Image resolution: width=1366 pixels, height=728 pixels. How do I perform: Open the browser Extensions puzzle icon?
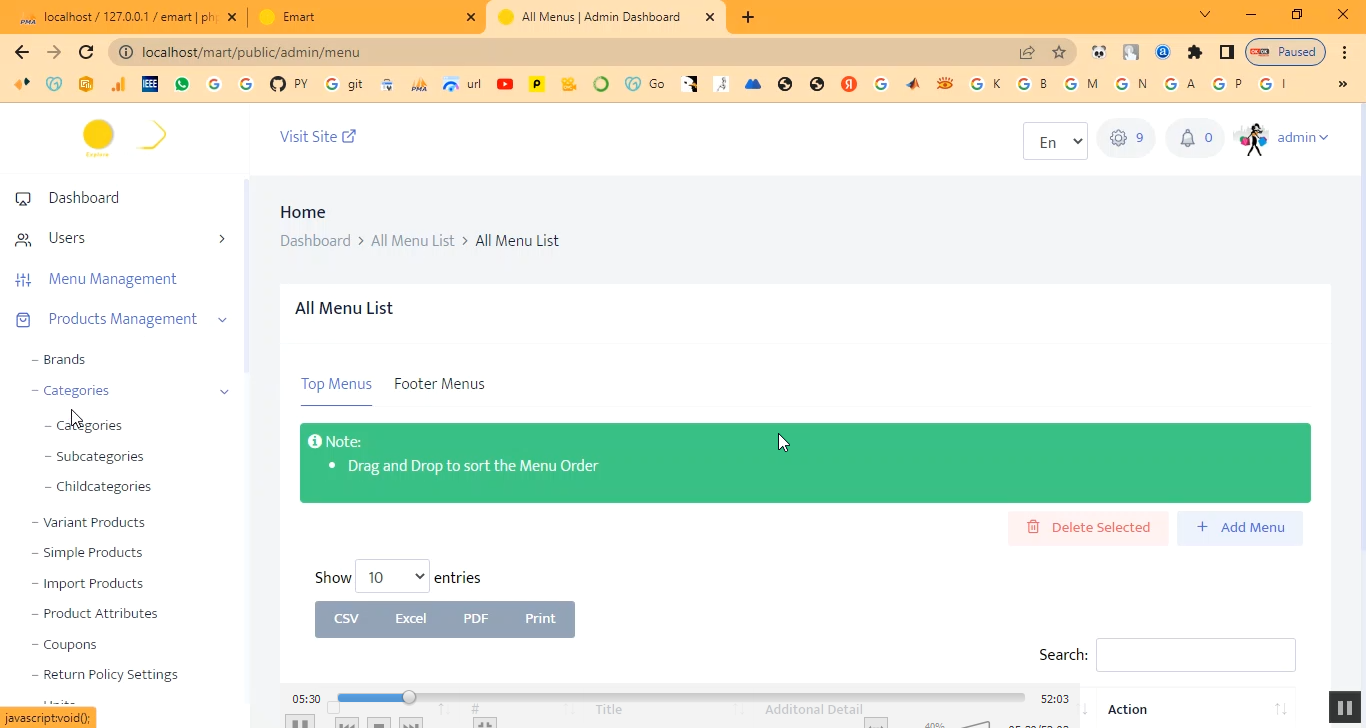point(1195,52)
